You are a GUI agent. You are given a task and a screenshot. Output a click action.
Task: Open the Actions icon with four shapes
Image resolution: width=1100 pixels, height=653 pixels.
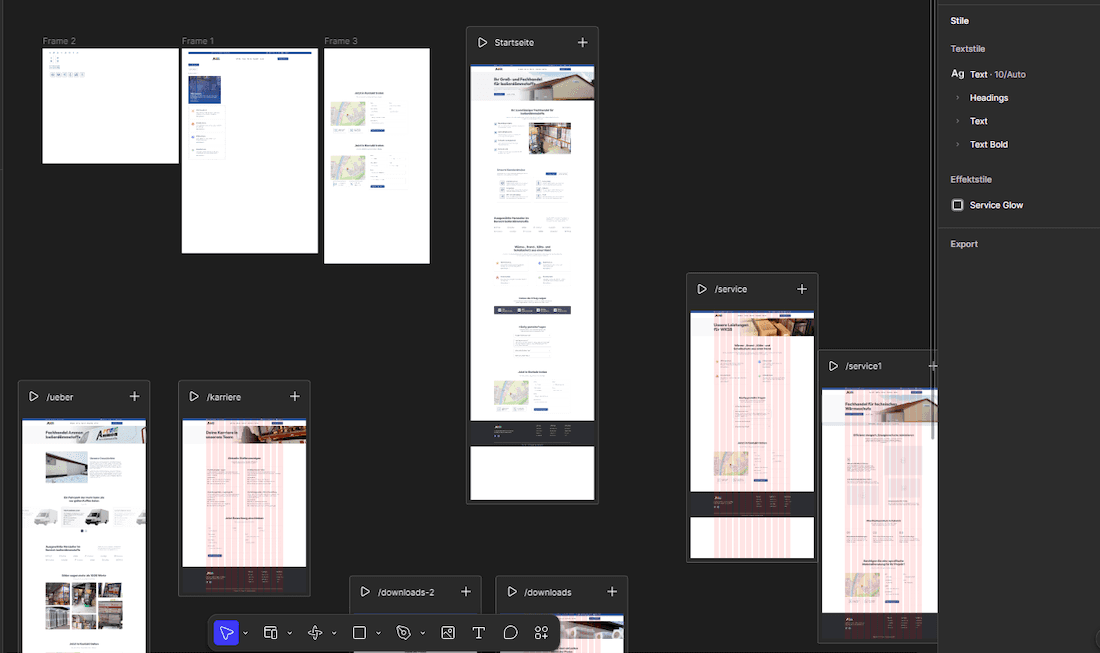coord(541,632)
